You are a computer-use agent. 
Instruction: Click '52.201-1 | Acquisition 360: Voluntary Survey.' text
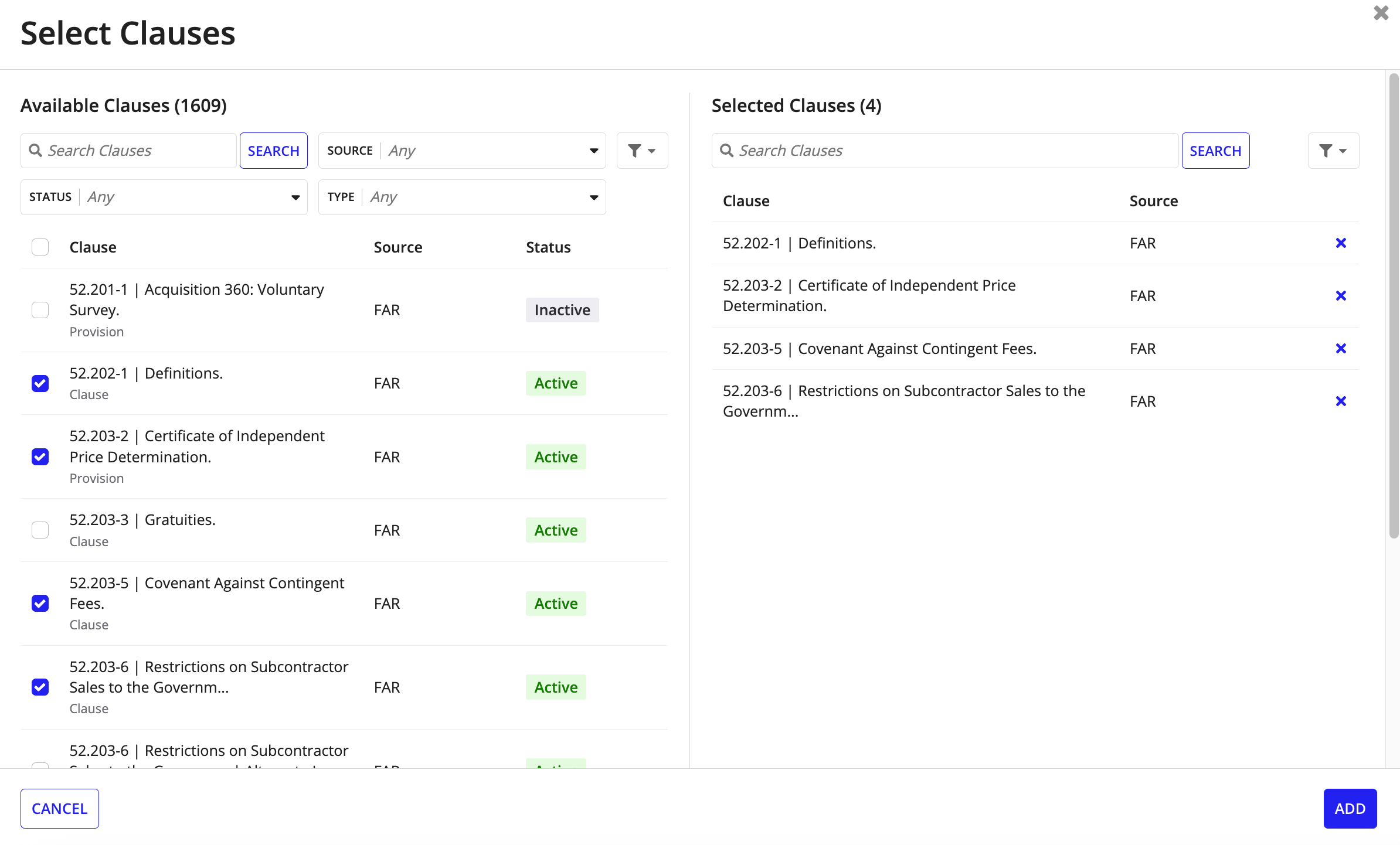pos(196,299)
